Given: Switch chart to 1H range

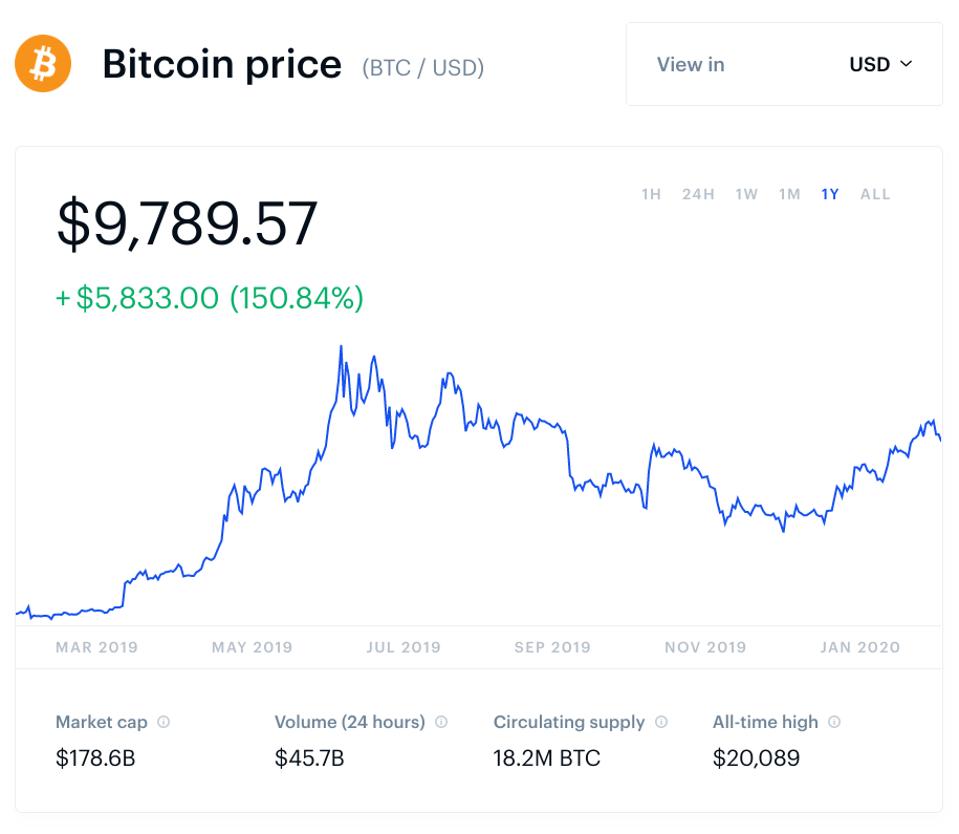Looking at the screenshot, I should (x=651, y=194).
